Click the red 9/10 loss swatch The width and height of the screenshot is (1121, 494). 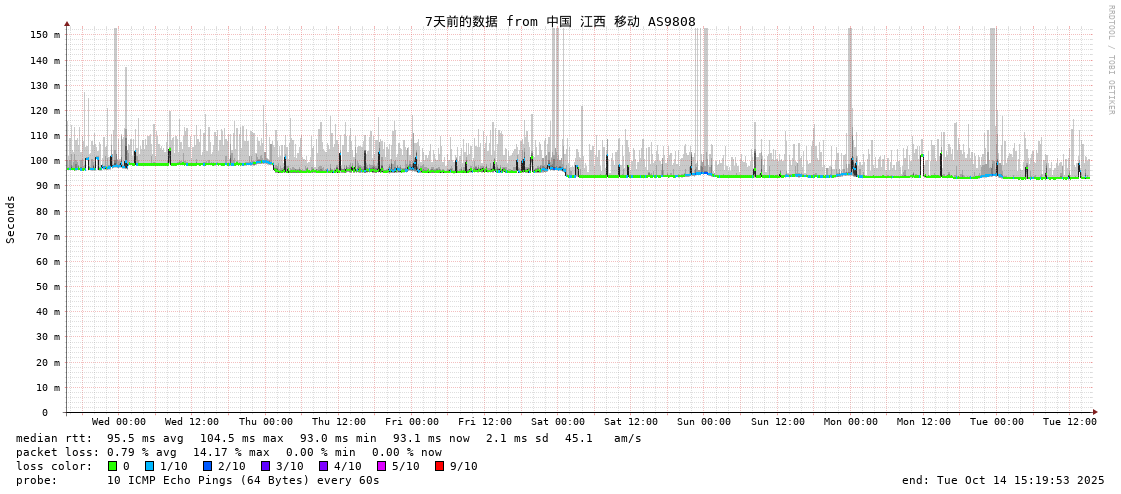[x=439, y=466]
